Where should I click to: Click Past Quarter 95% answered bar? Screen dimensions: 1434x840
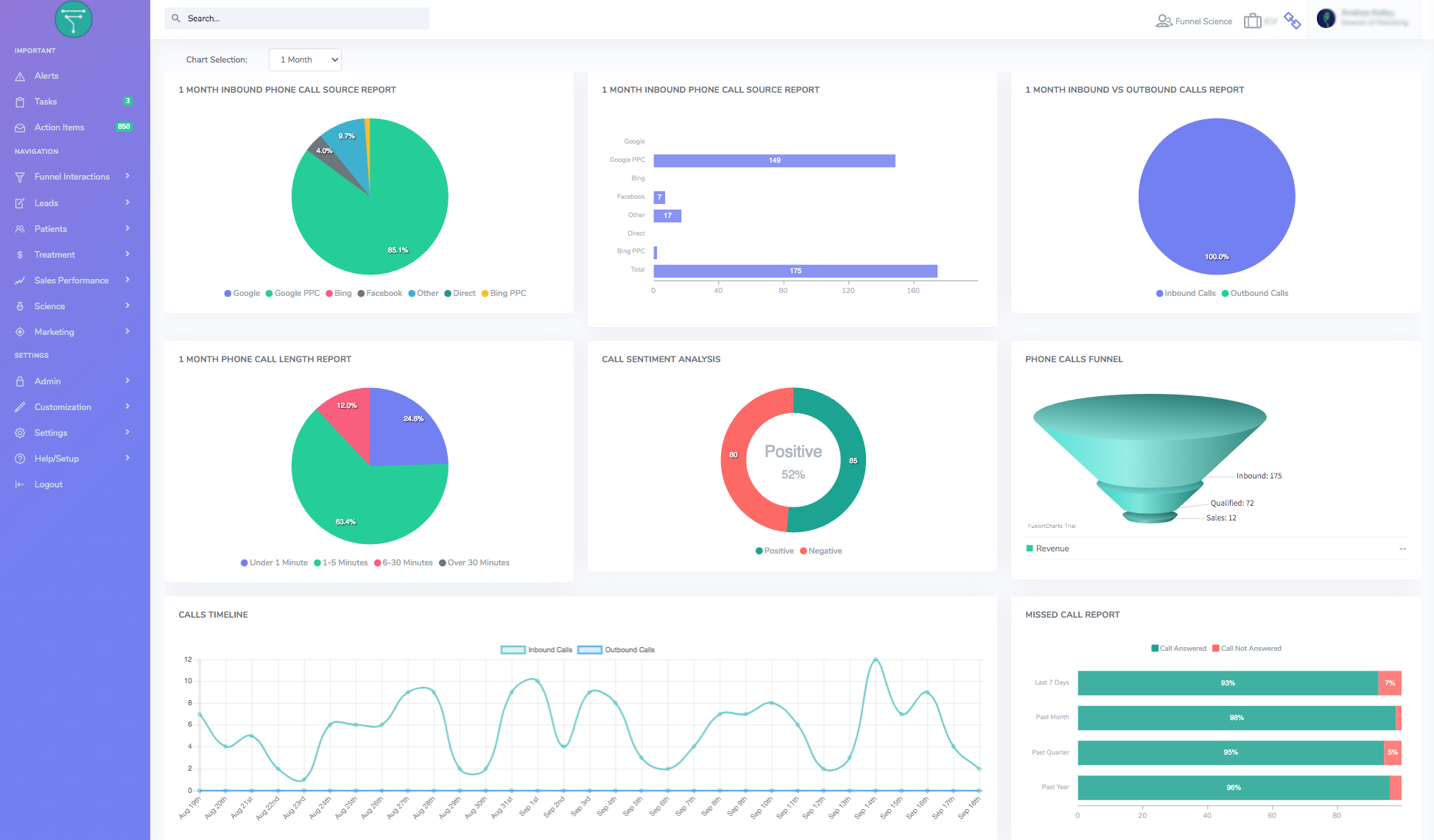[1231, 752]
